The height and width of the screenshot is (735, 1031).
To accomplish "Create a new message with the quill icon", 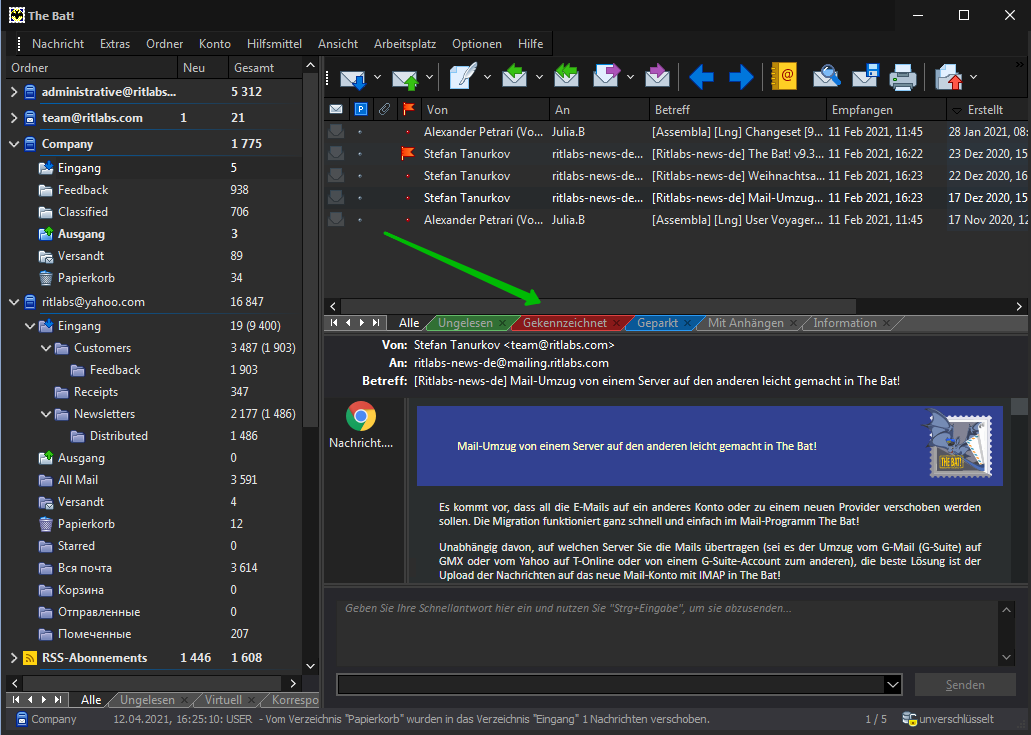I will [463, 77].
